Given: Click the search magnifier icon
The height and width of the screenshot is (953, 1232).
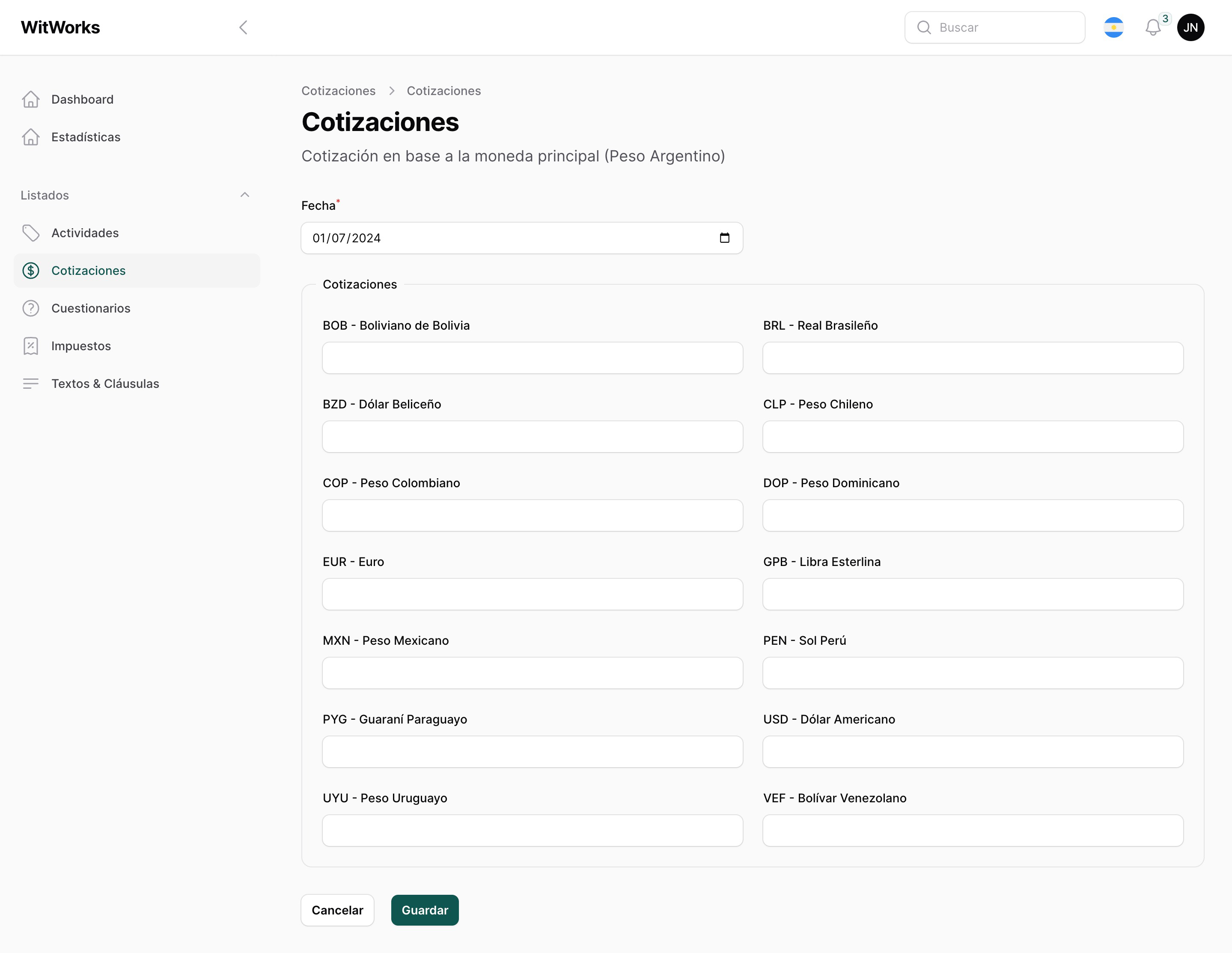Looking at the screenshot, I should click(x=924, y=28).
